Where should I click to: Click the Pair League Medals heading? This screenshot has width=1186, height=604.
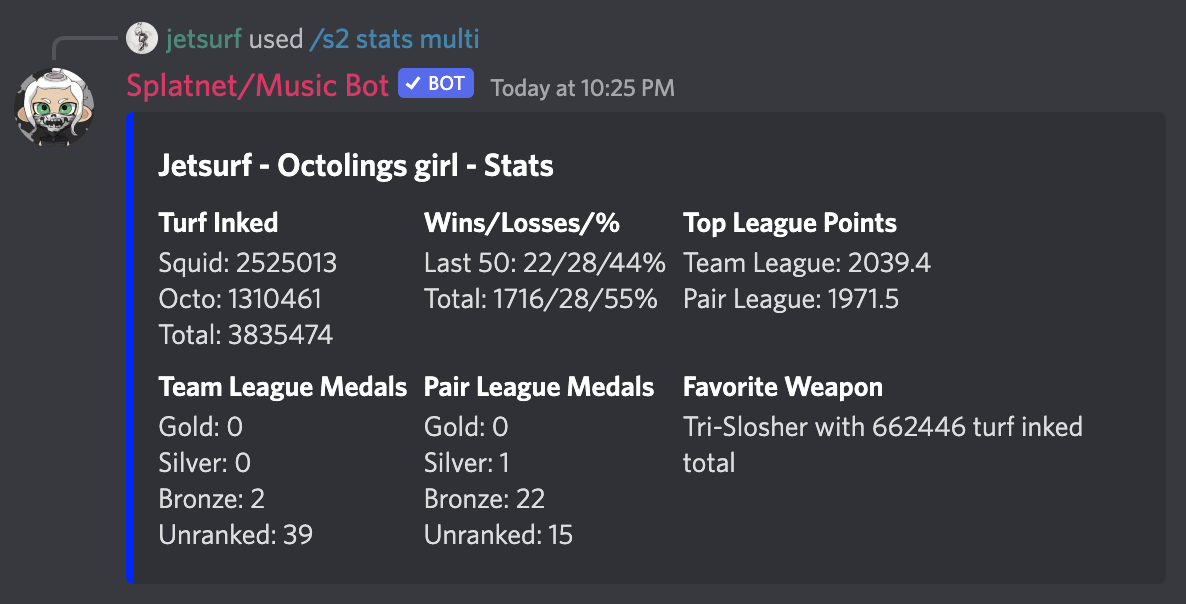click(x=539, y=387)
